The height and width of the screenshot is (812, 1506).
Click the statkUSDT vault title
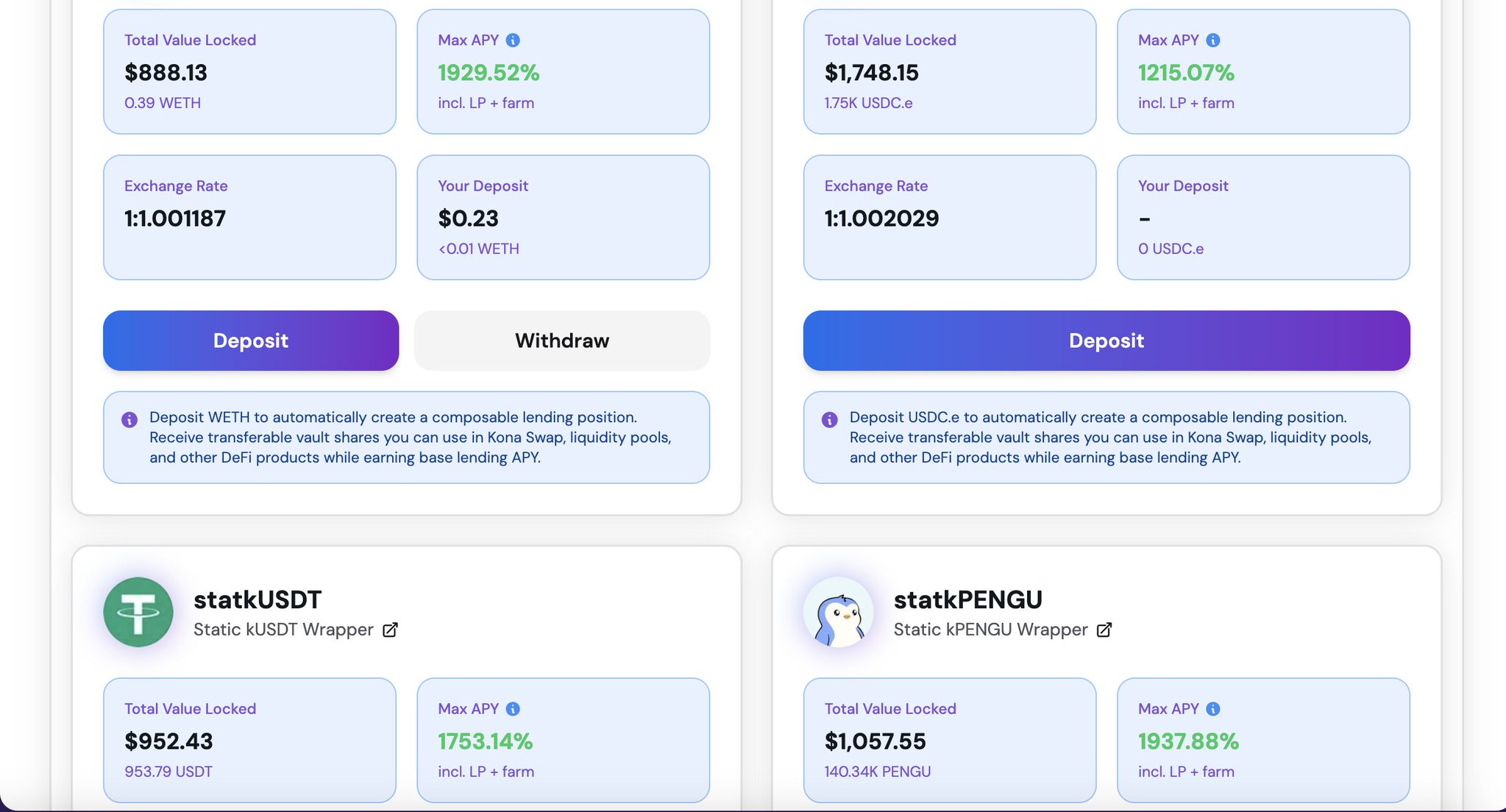257,599
